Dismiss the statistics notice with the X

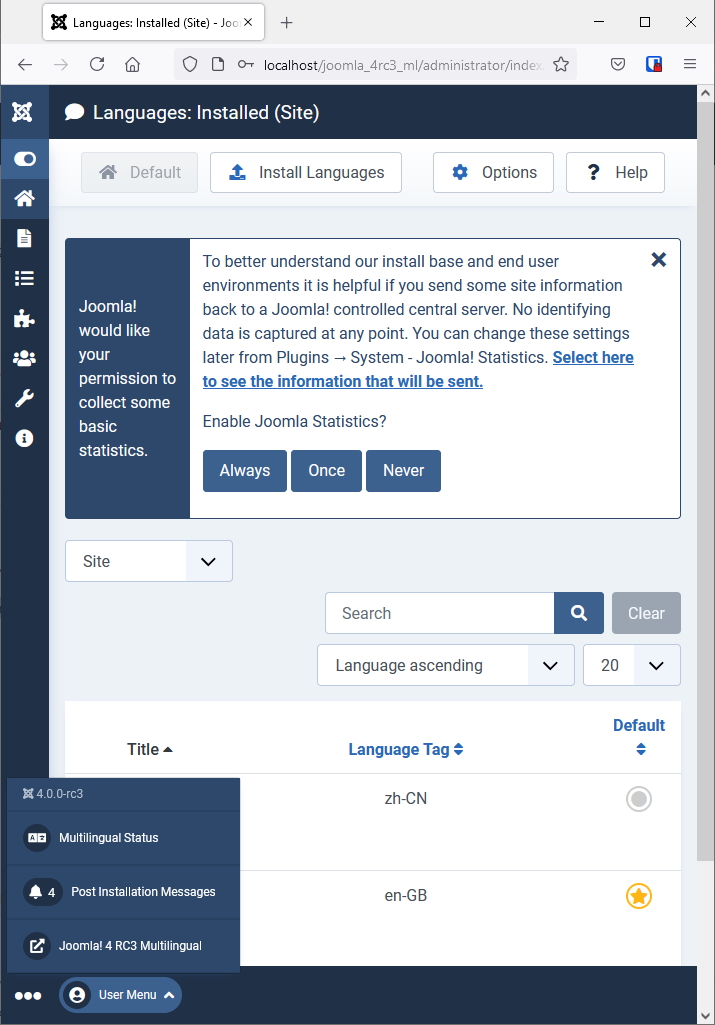tap(659, 260)
